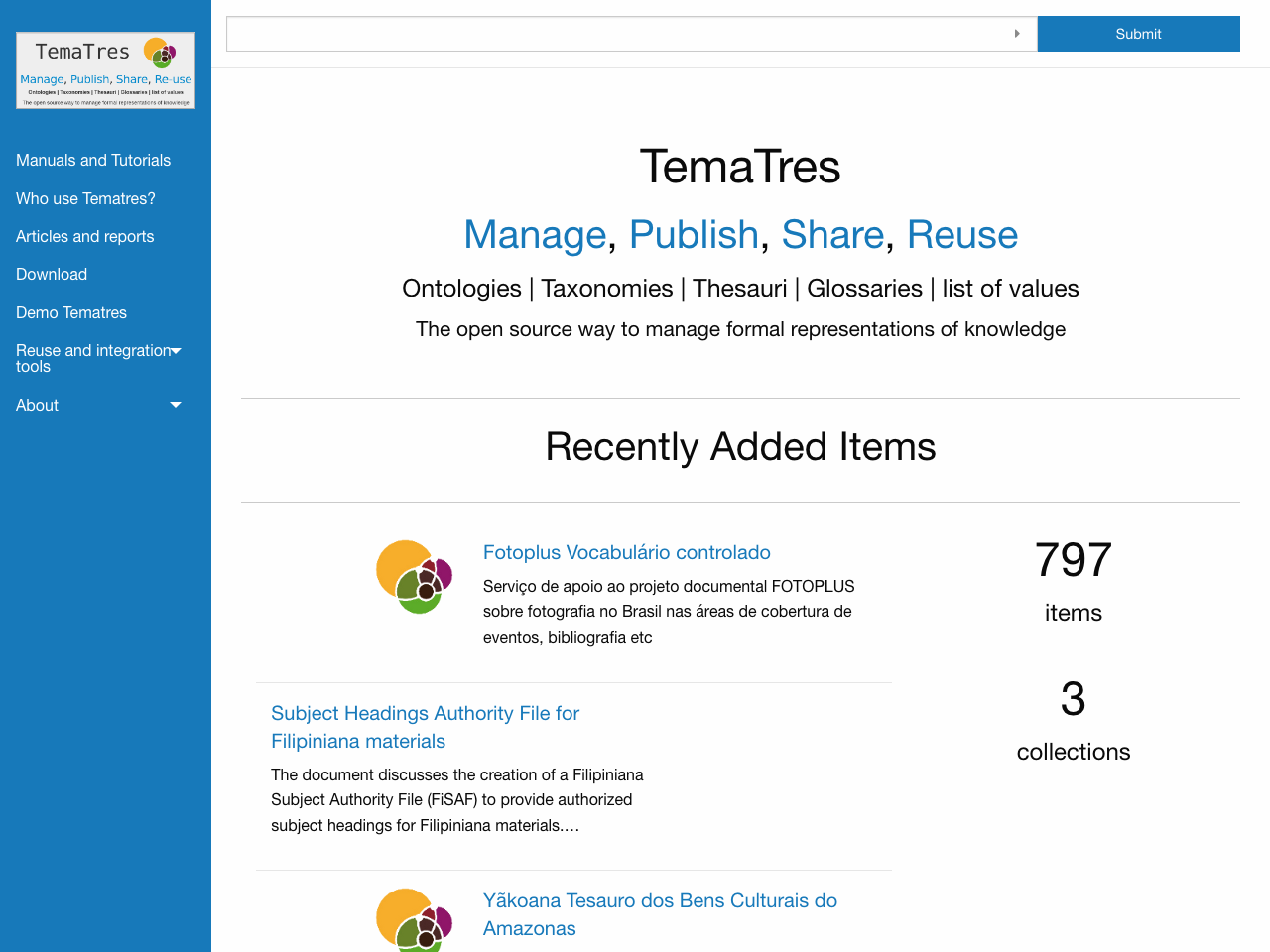
Task: Open Articles and reports
Action: pos(84,236)
